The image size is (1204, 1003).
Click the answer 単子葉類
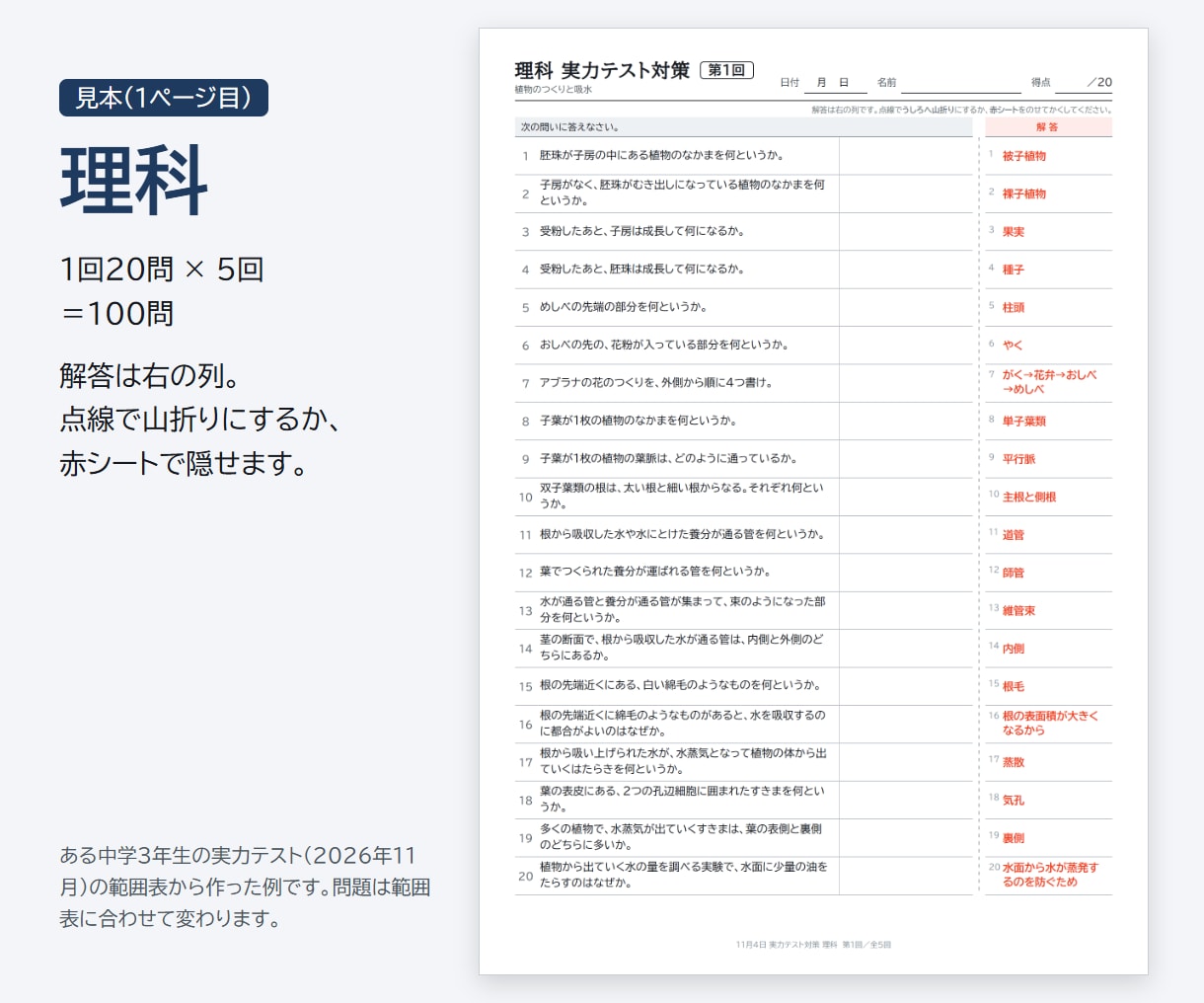pyautogui.click(x=1024, y=422)
